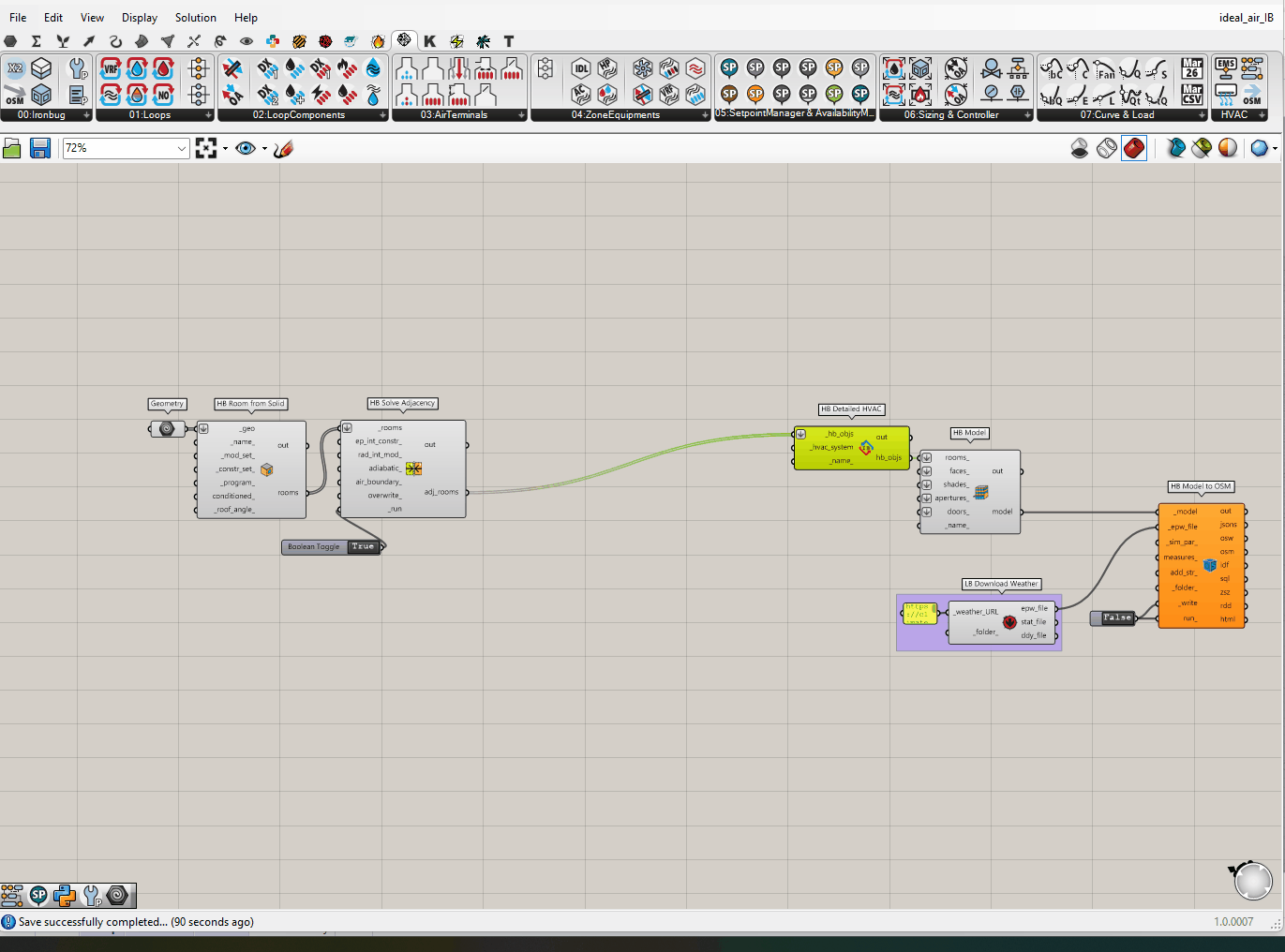Click the Geometry parameter node
Image resolution: width=1285 pixels, height=952 pixels.
tap(167, 429)
